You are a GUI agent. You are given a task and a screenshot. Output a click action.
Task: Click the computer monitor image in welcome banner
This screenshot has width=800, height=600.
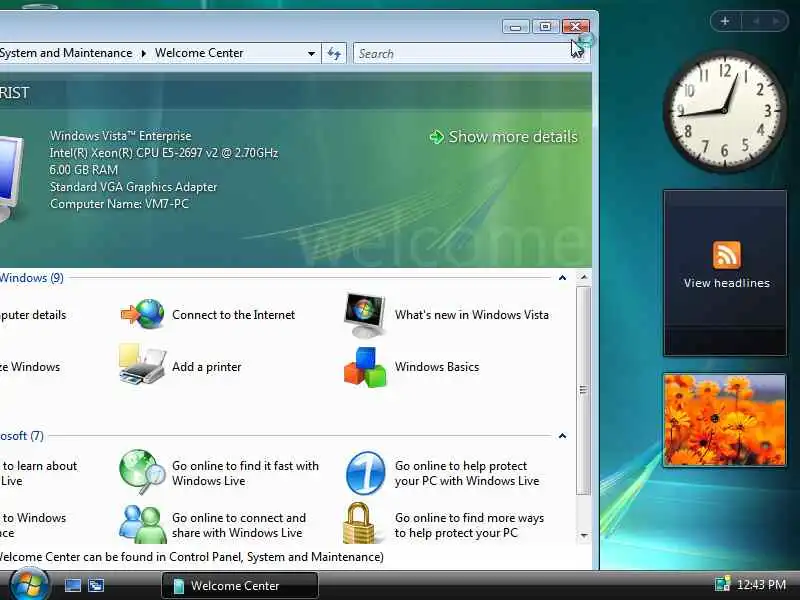point(10,179)
